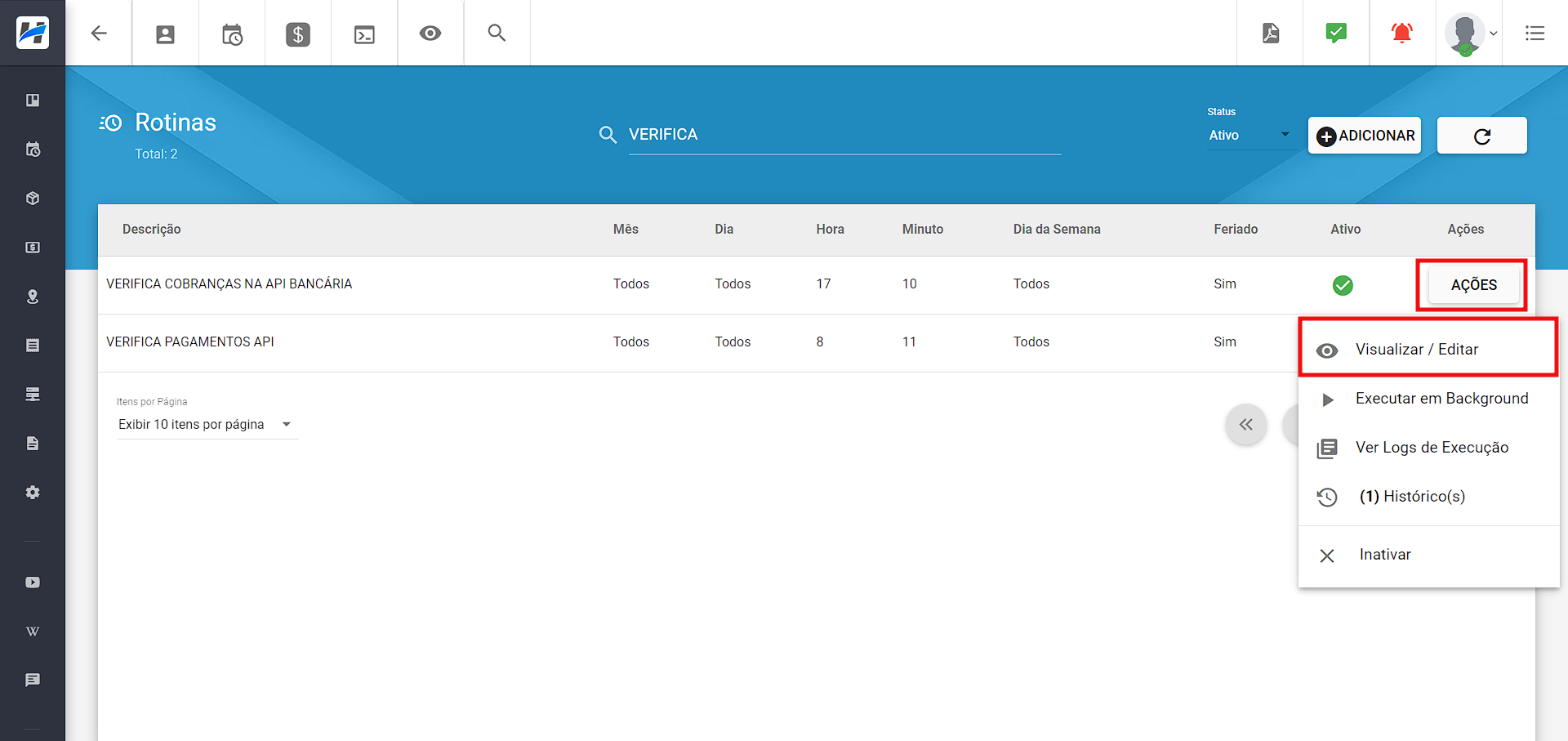Open the sidebar video play icon

click(33, 583)
